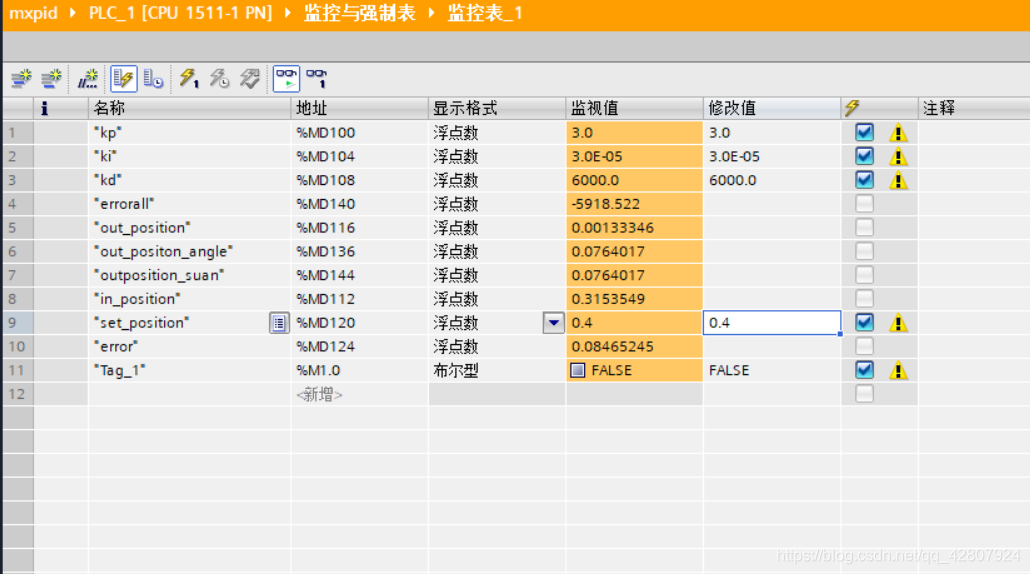Open tag selector icon beside set_position
Image resolution: width=1030 pixels, height=574 pixels.
tap(279, 323)
